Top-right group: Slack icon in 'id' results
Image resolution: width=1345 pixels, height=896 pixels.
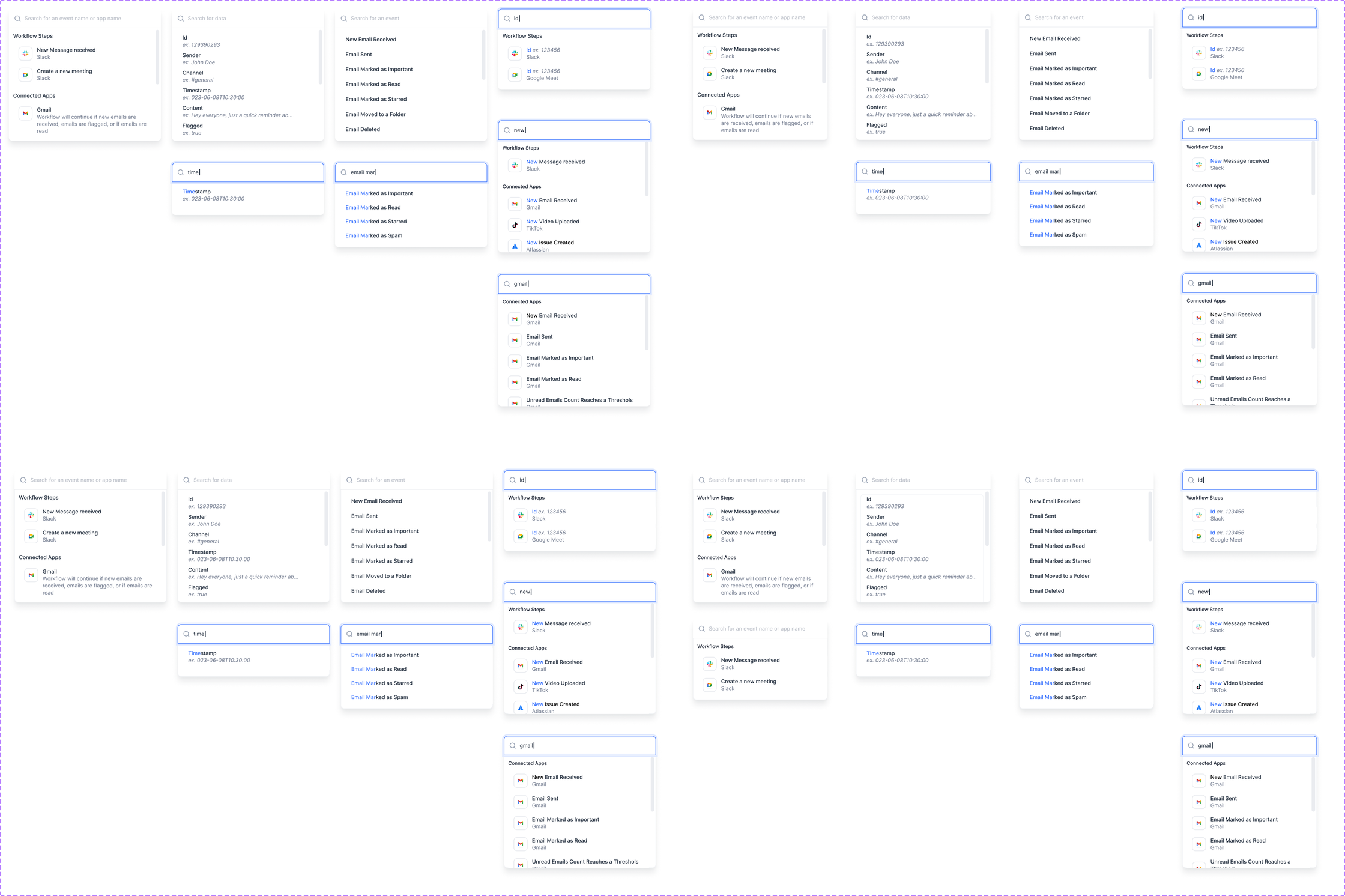click(1198, 53)
